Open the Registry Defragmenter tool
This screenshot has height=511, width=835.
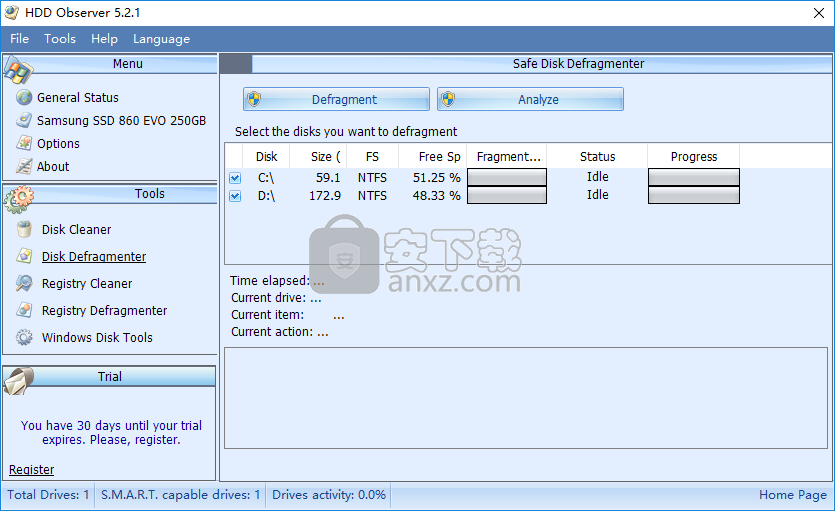coord(104,310)
